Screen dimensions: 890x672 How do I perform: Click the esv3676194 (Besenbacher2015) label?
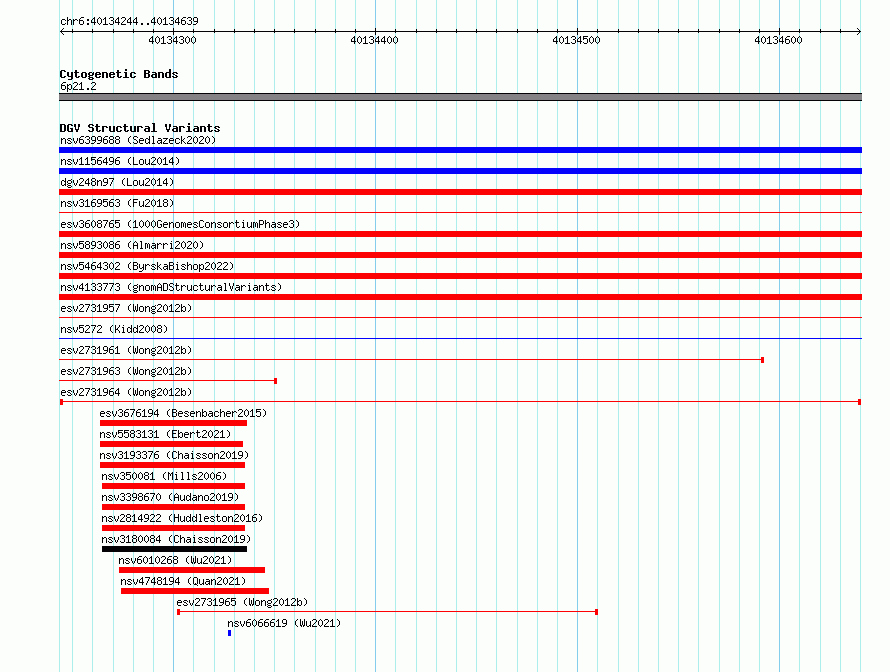183,413
